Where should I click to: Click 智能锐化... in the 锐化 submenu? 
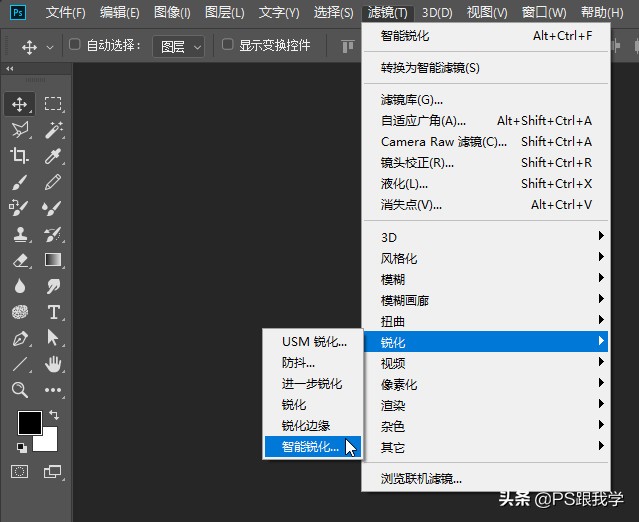pyautogui.click(x=313, y=447)
